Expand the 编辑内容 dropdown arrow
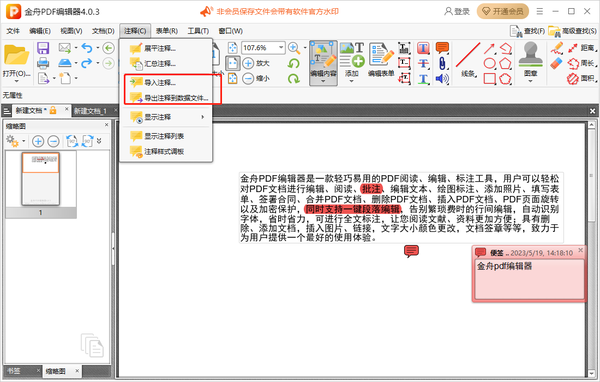 point(323,81)
